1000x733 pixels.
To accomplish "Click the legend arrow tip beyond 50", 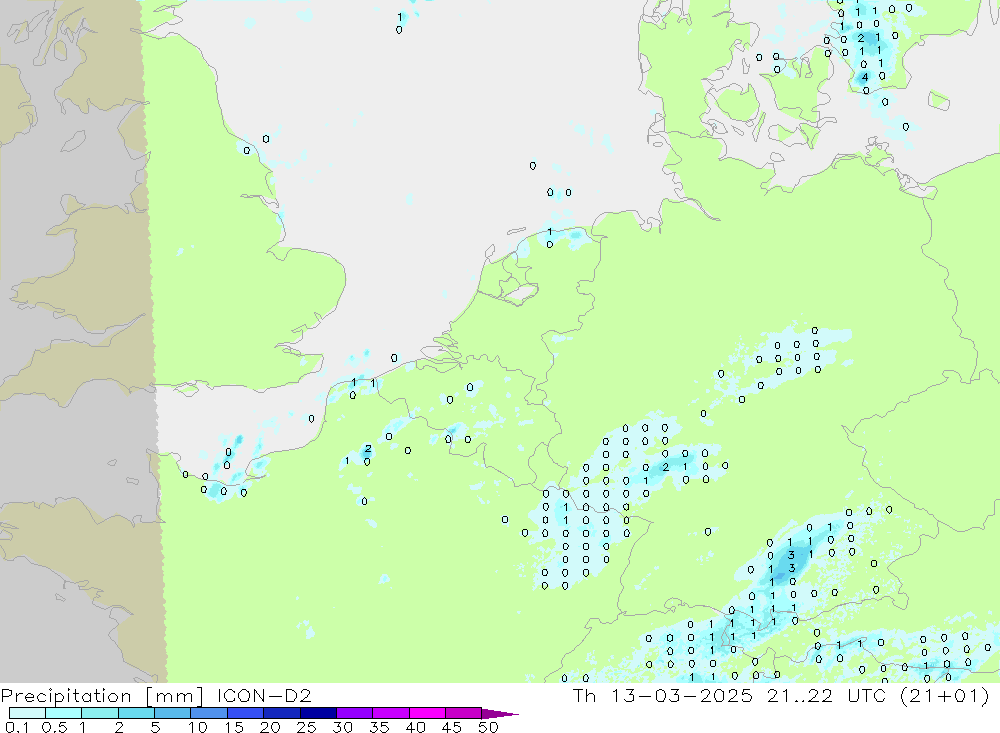I will (x=501, y=713).
